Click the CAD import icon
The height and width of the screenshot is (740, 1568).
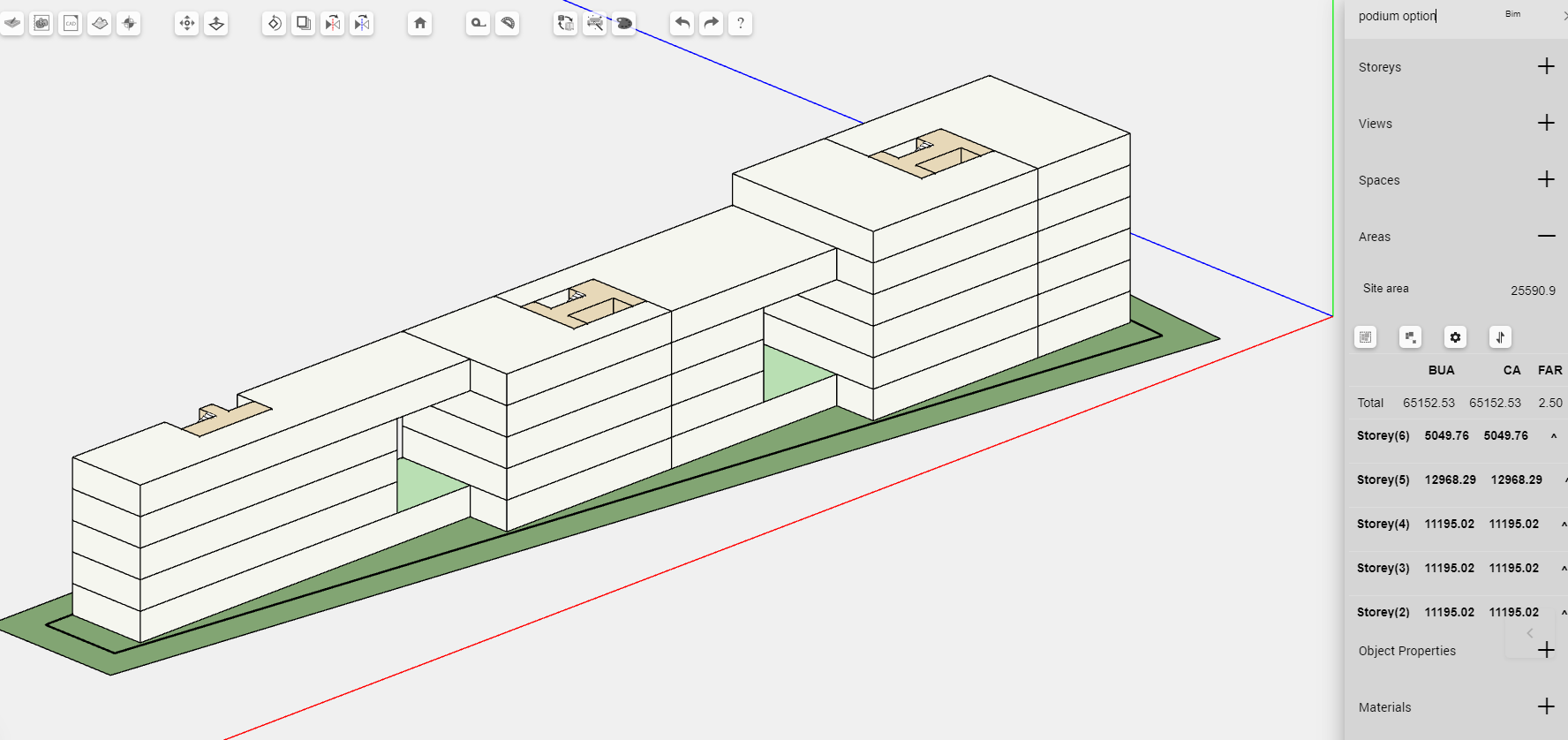pos(71,23)
